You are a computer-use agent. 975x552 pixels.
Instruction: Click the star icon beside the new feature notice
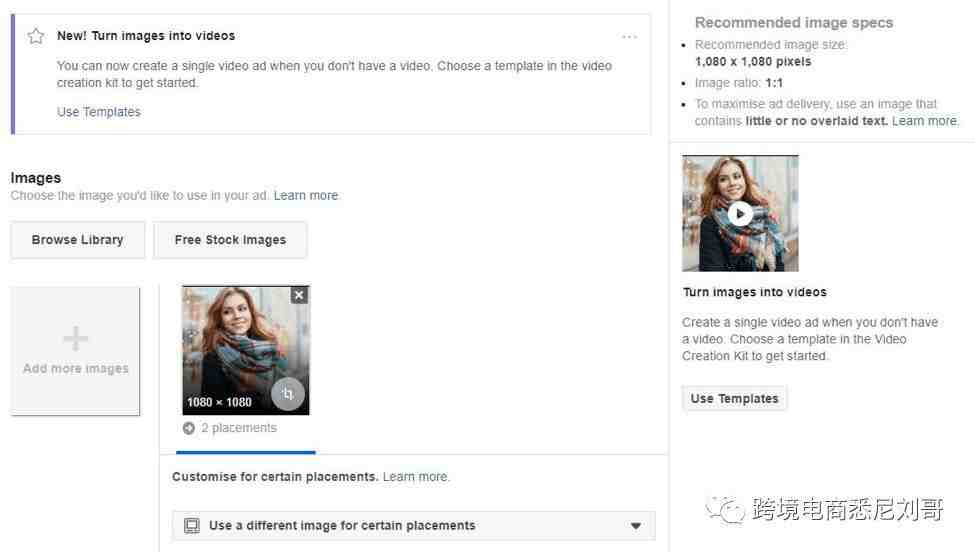[x=36, y=36]
